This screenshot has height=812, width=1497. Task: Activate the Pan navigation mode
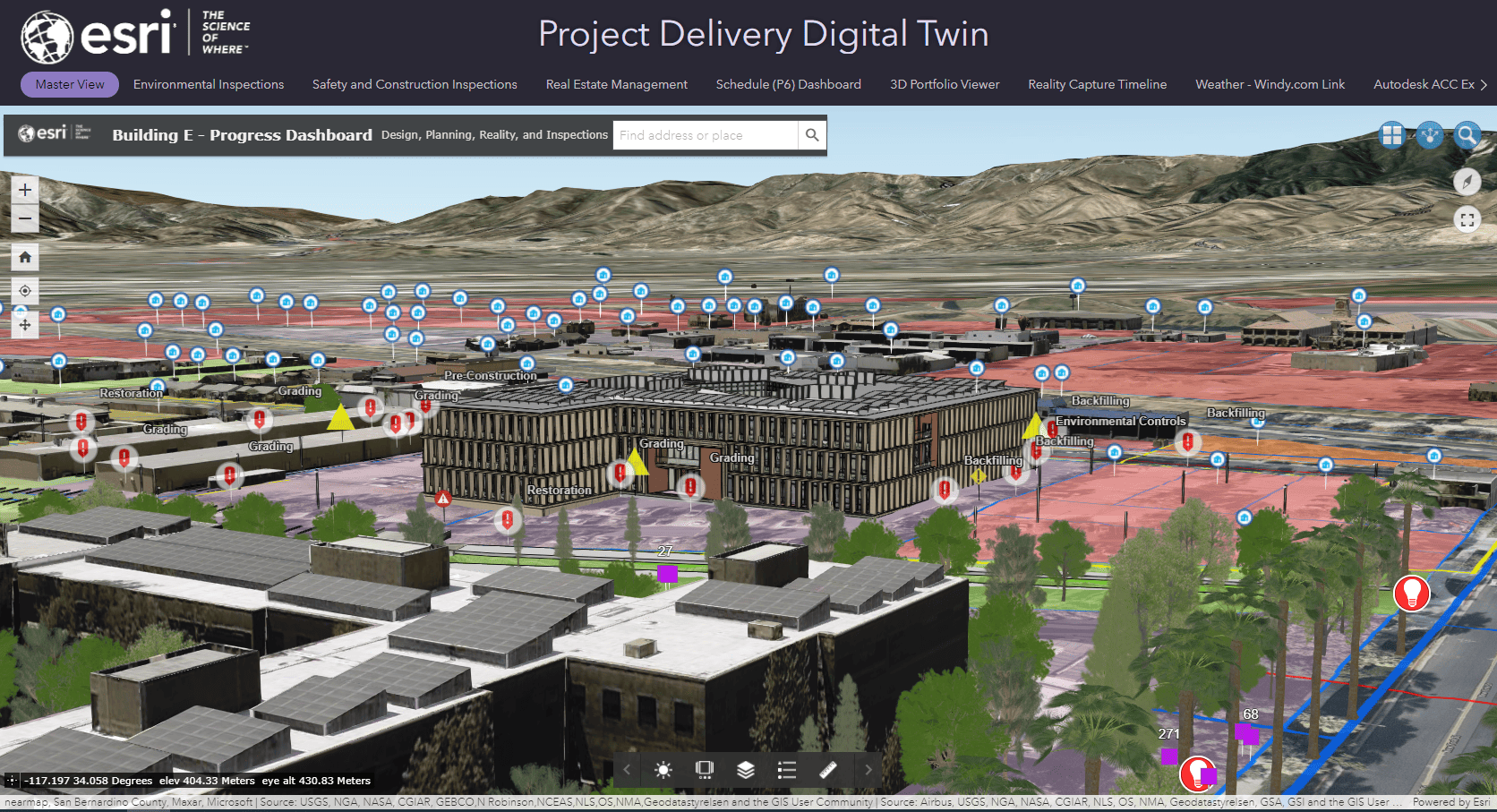24,324
